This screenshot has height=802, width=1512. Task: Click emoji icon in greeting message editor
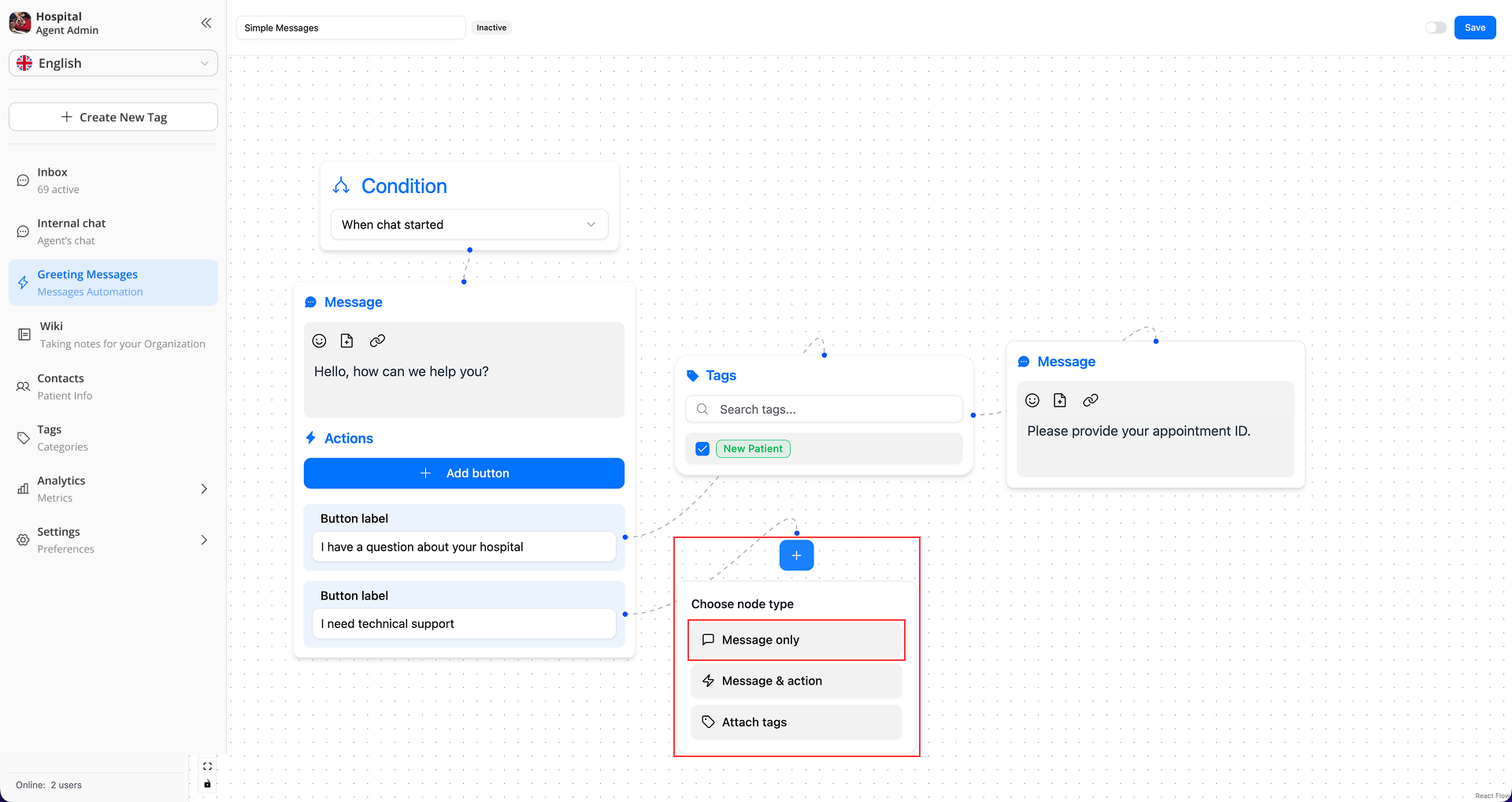tap(319, 340)
